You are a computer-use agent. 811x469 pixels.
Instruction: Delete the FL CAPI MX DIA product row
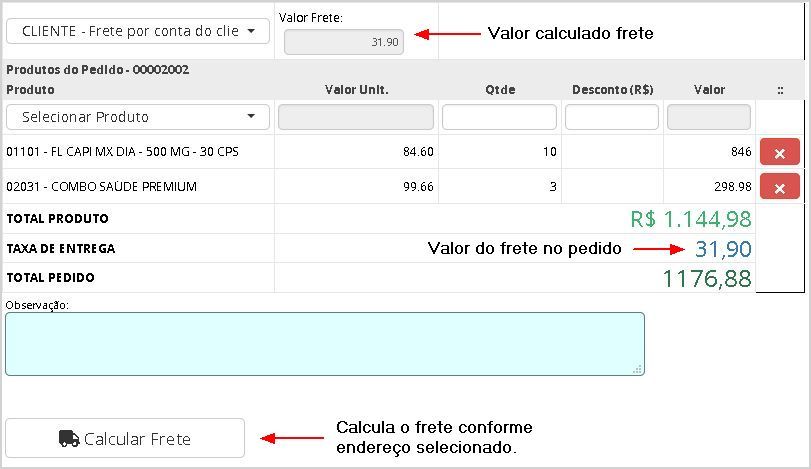pos(779,152)
